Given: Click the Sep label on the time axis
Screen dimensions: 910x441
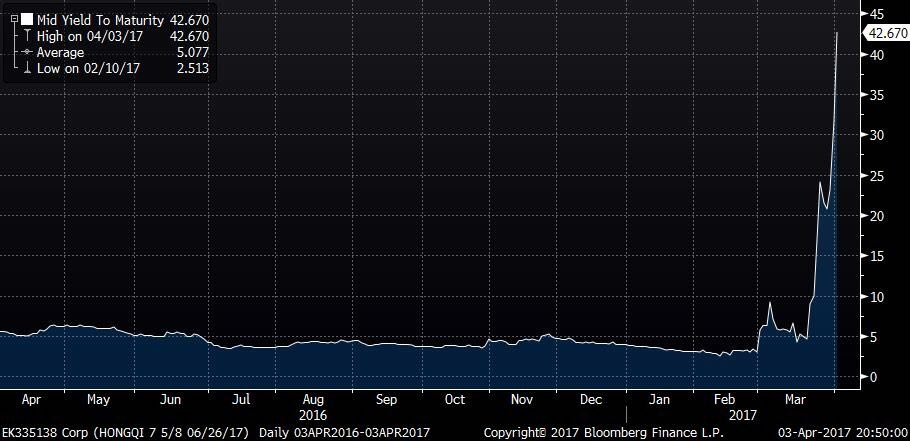Looking at the screenshot, I should click(386, 400).
